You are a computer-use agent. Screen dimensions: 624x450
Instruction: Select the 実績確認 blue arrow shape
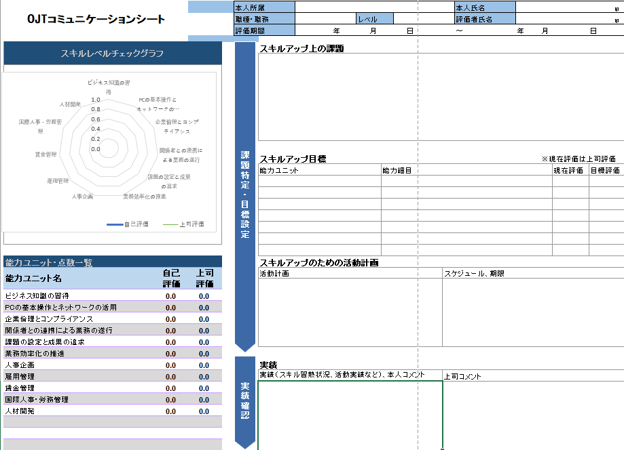tap(245, 402)
